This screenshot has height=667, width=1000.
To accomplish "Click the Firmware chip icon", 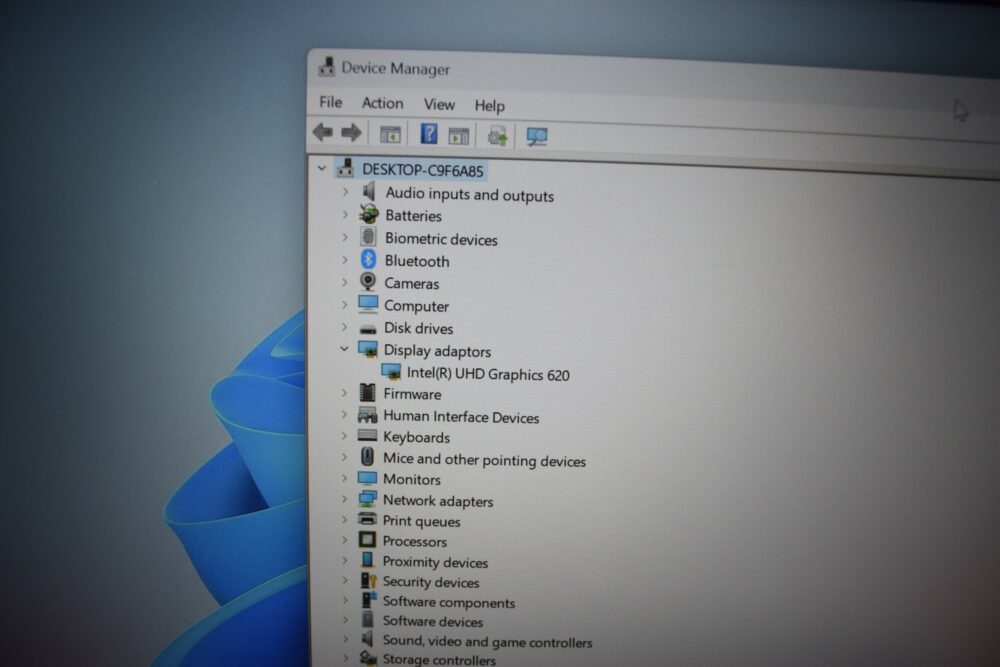I will (x=367, y=393).
